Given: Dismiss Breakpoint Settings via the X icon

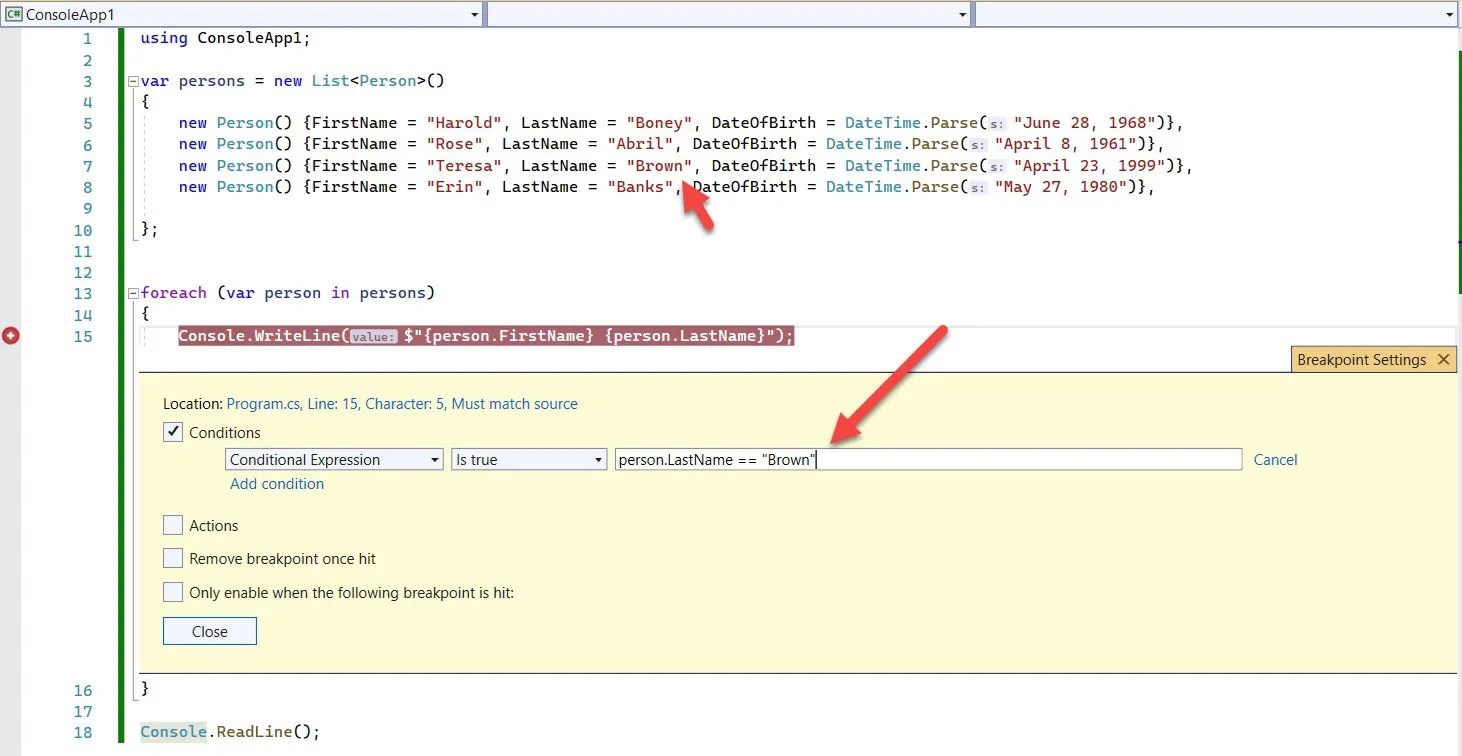Looking at the screenshot, I should [x=1444, y=359].
